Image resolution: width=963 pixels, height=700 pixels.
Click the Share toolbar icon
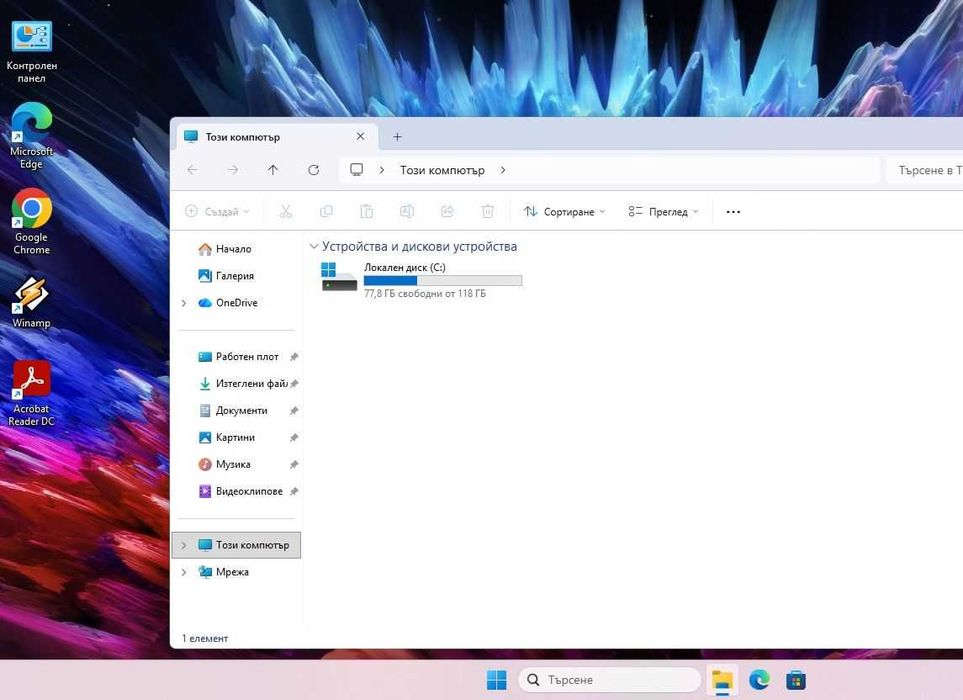pyautogui.click(x=447, y=212)
